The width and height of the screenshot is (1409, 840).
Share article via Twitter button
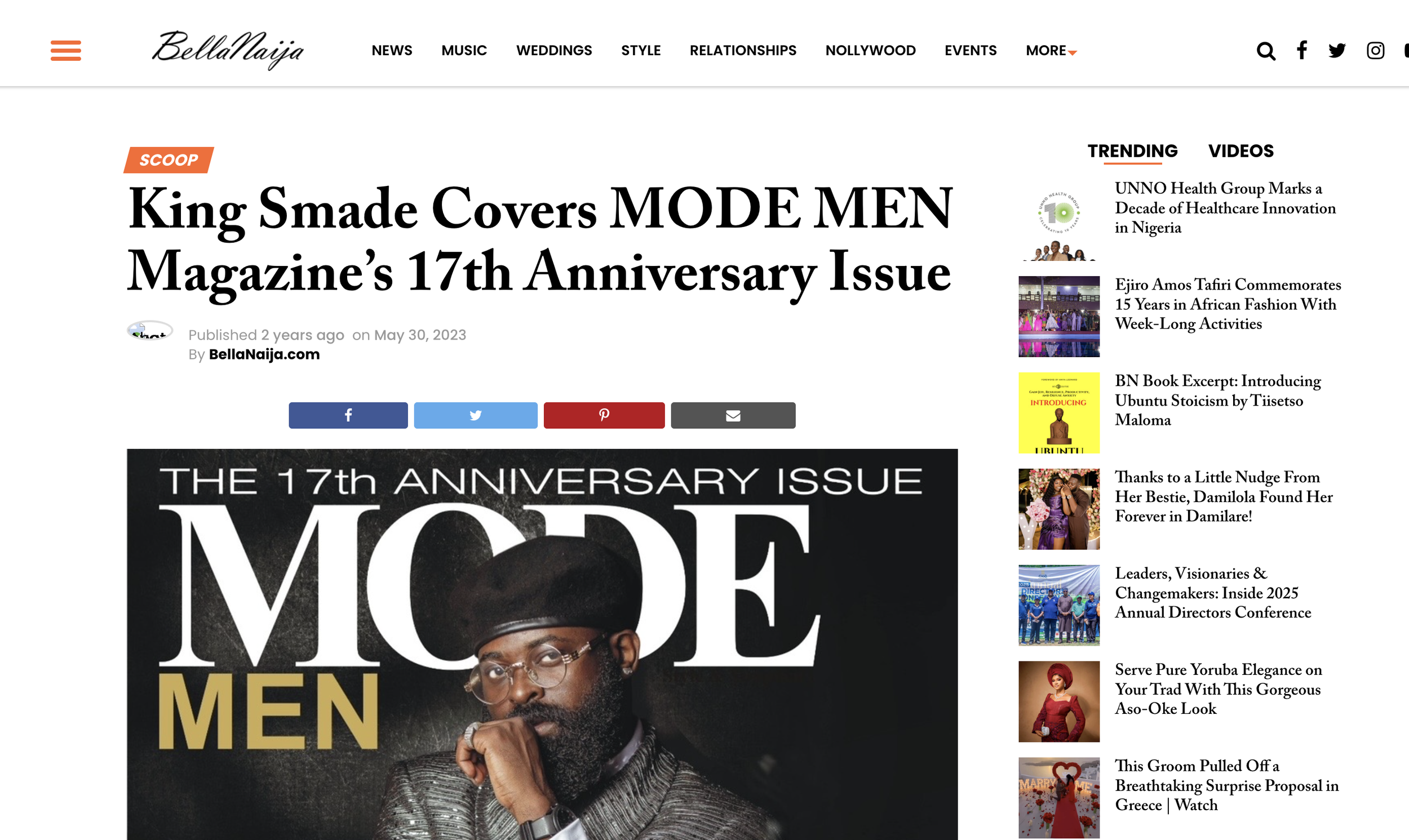tap(475, 415)
